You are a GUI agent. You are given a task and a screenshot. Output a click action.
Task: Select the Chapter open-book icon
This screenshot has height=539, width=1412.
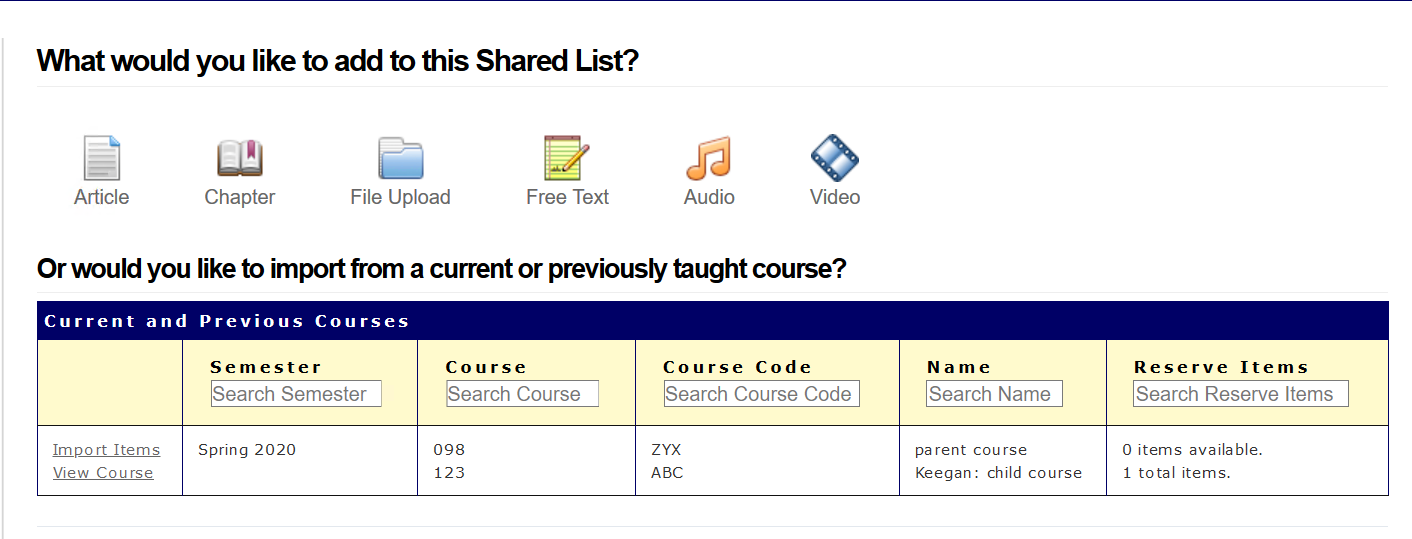tap(239, 158)
